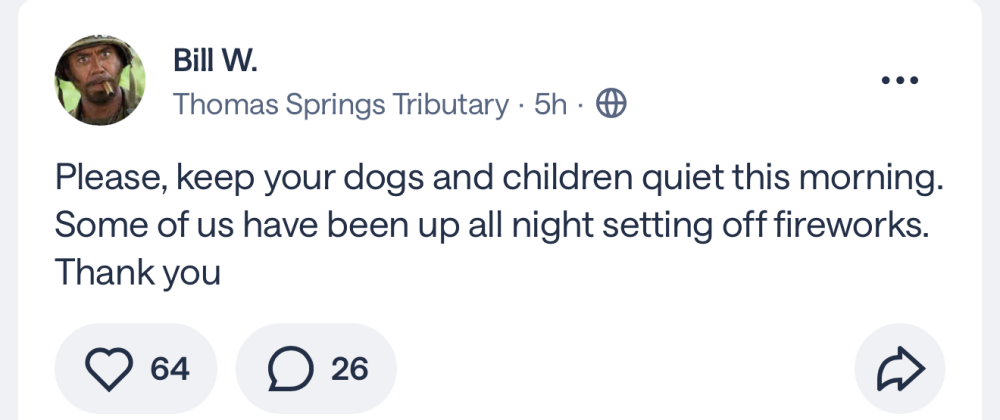Open the Thomas Springs Tributary neighborhood
The image size is (1000, 420).
point(341,104)
